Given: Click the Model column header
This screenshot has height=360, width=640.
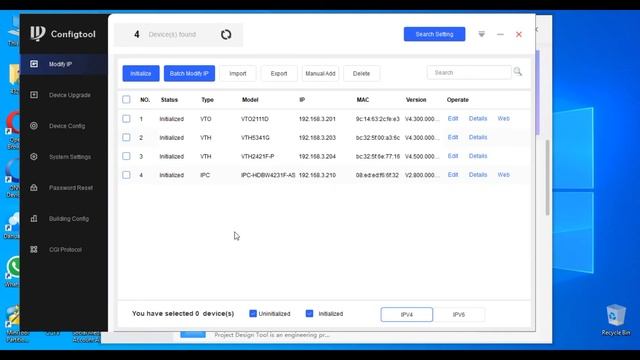Looking at the screenshot, I should (250, 100).
